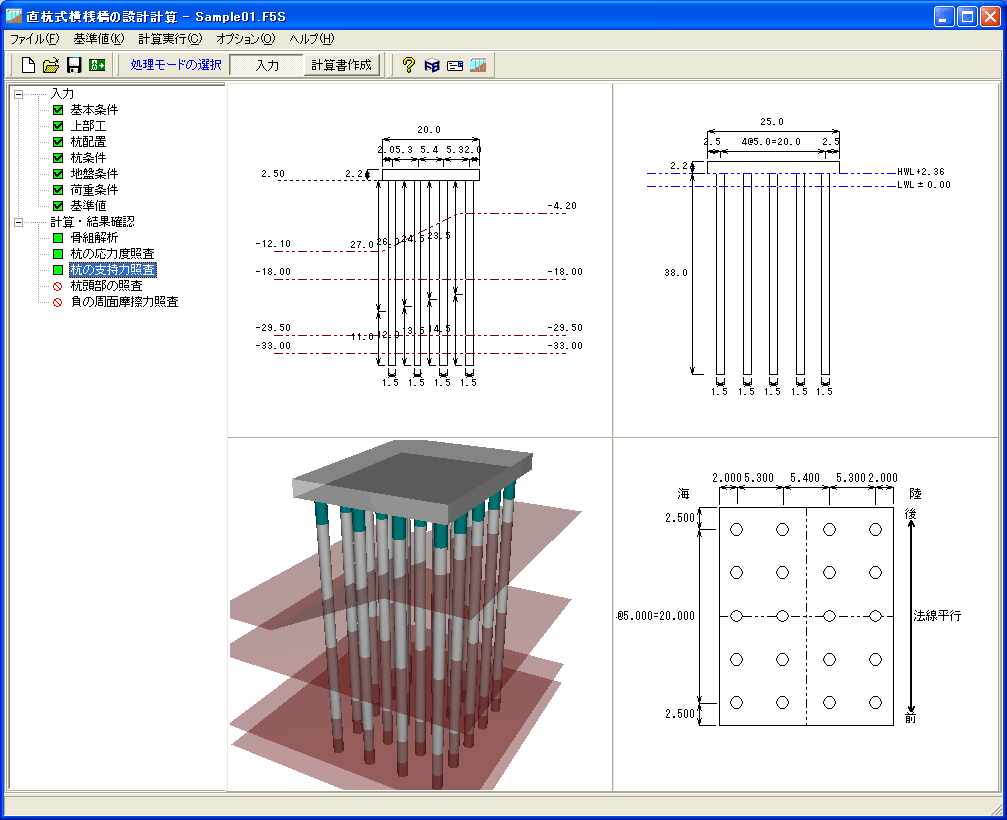1007x820 pixels.
Task: Create a new file with the blank-page icon
Action: click(28, 65)
